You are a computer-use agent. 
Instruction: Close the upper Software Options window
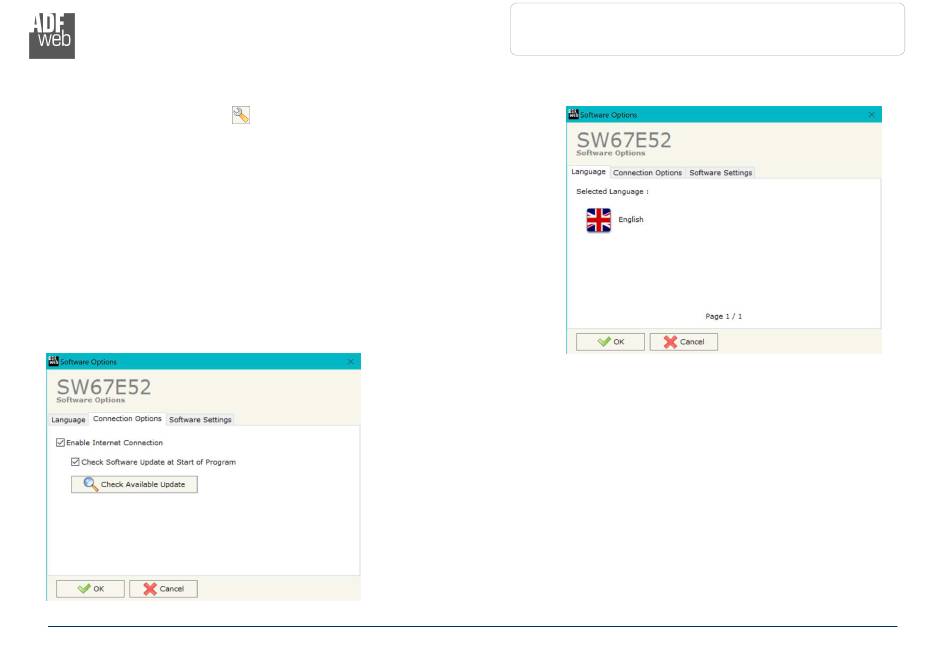click(x=871, y=114)
